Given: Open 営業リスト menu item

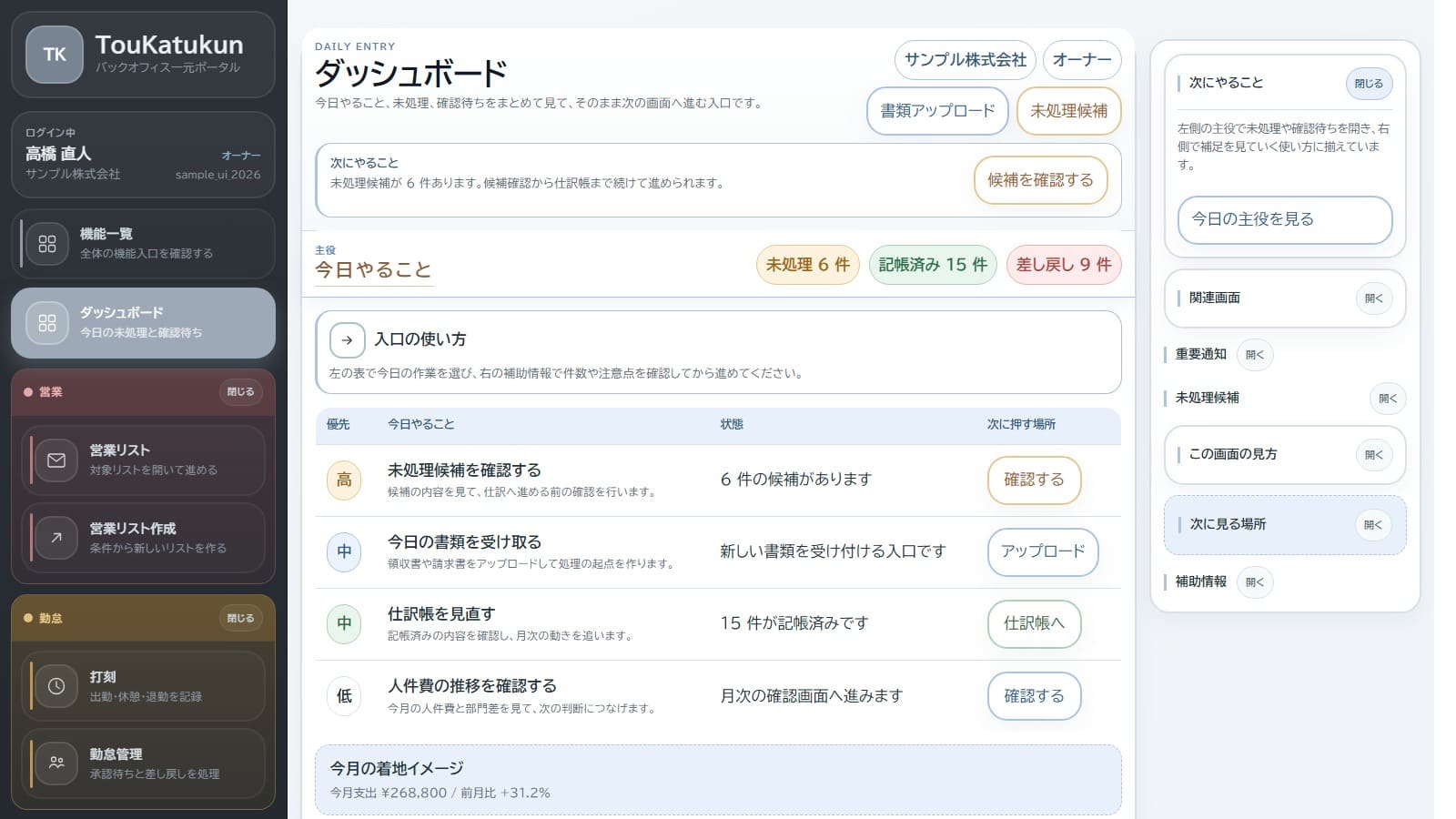Looking at the screenshot, I should [x=143, y=460].
